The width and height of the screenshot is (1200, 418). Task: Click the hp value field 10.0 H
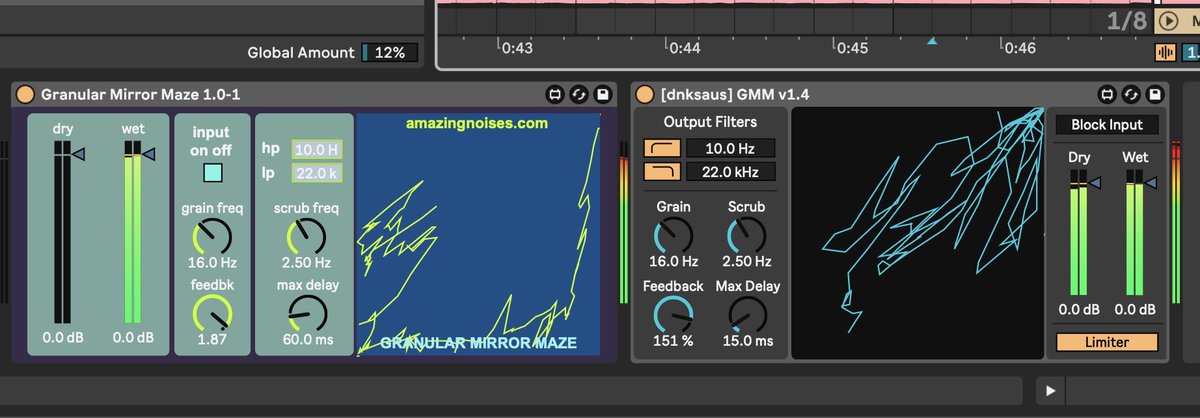pos(315,149)
